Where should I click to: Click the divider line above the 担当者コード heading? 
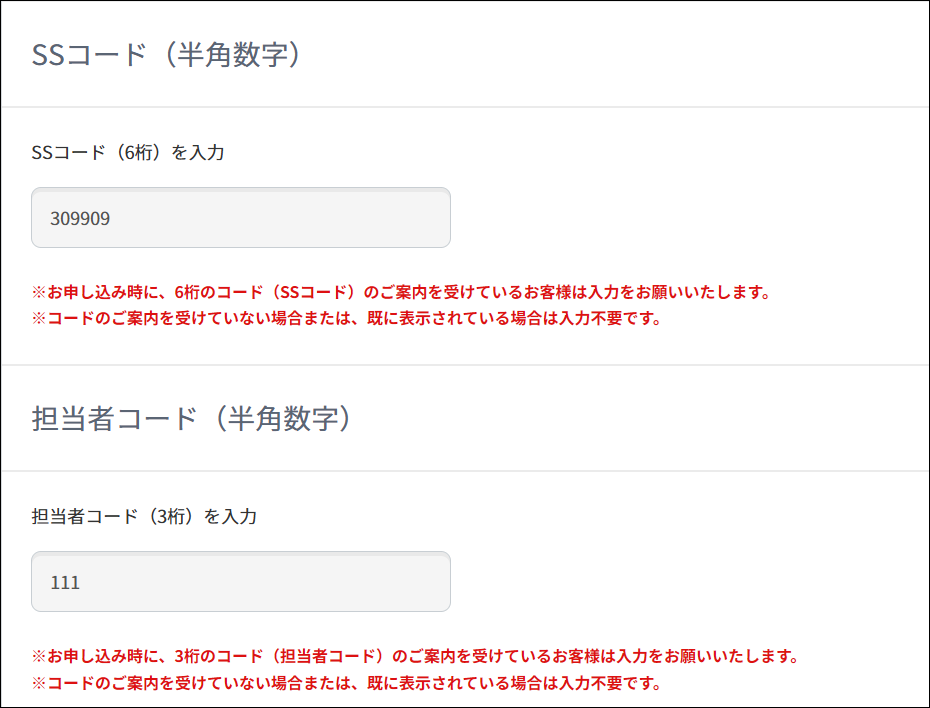coord(465,365)
